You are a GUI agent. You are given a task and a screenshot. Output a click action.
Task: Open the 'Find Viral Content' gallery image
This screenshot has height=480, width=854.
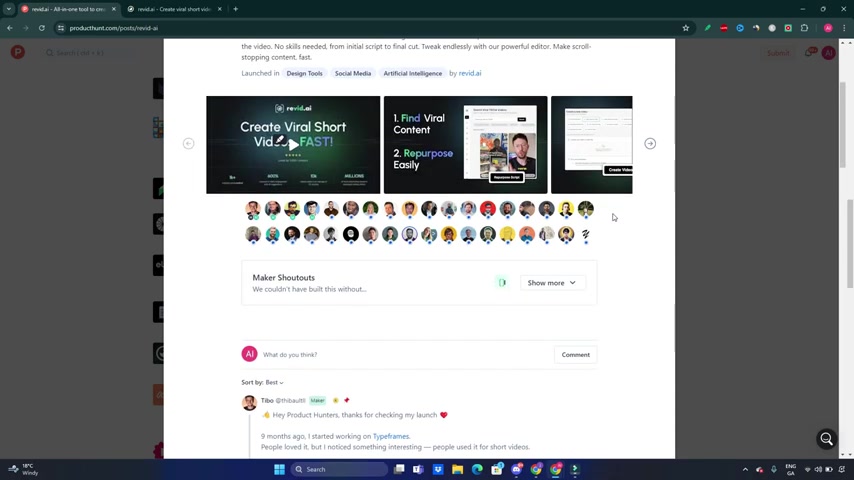465,144
